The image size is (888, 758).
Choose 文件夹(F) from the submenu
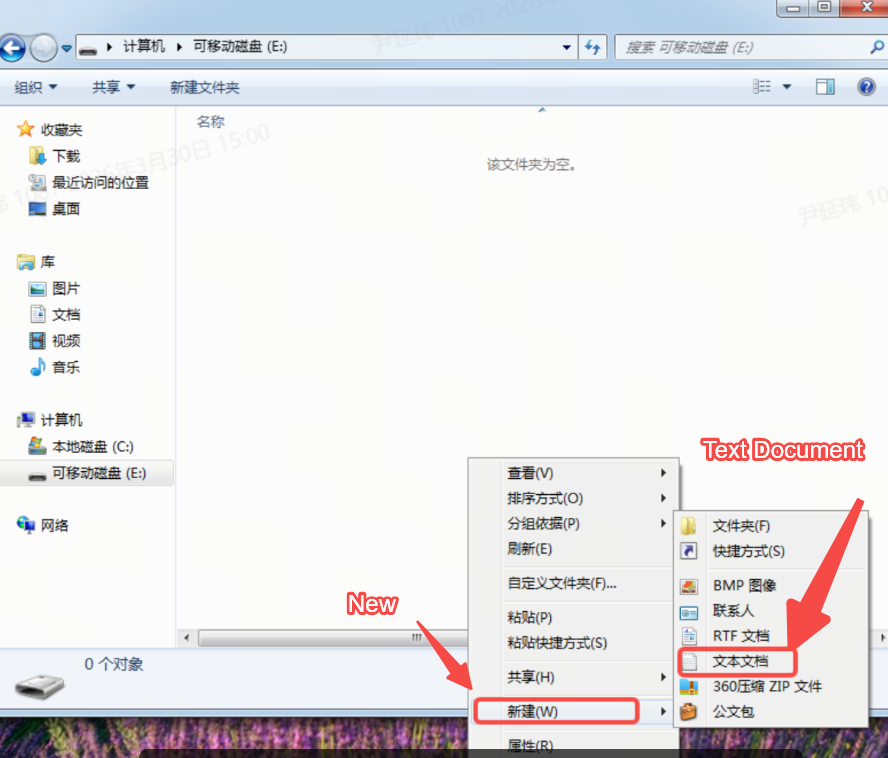[740, 526]
